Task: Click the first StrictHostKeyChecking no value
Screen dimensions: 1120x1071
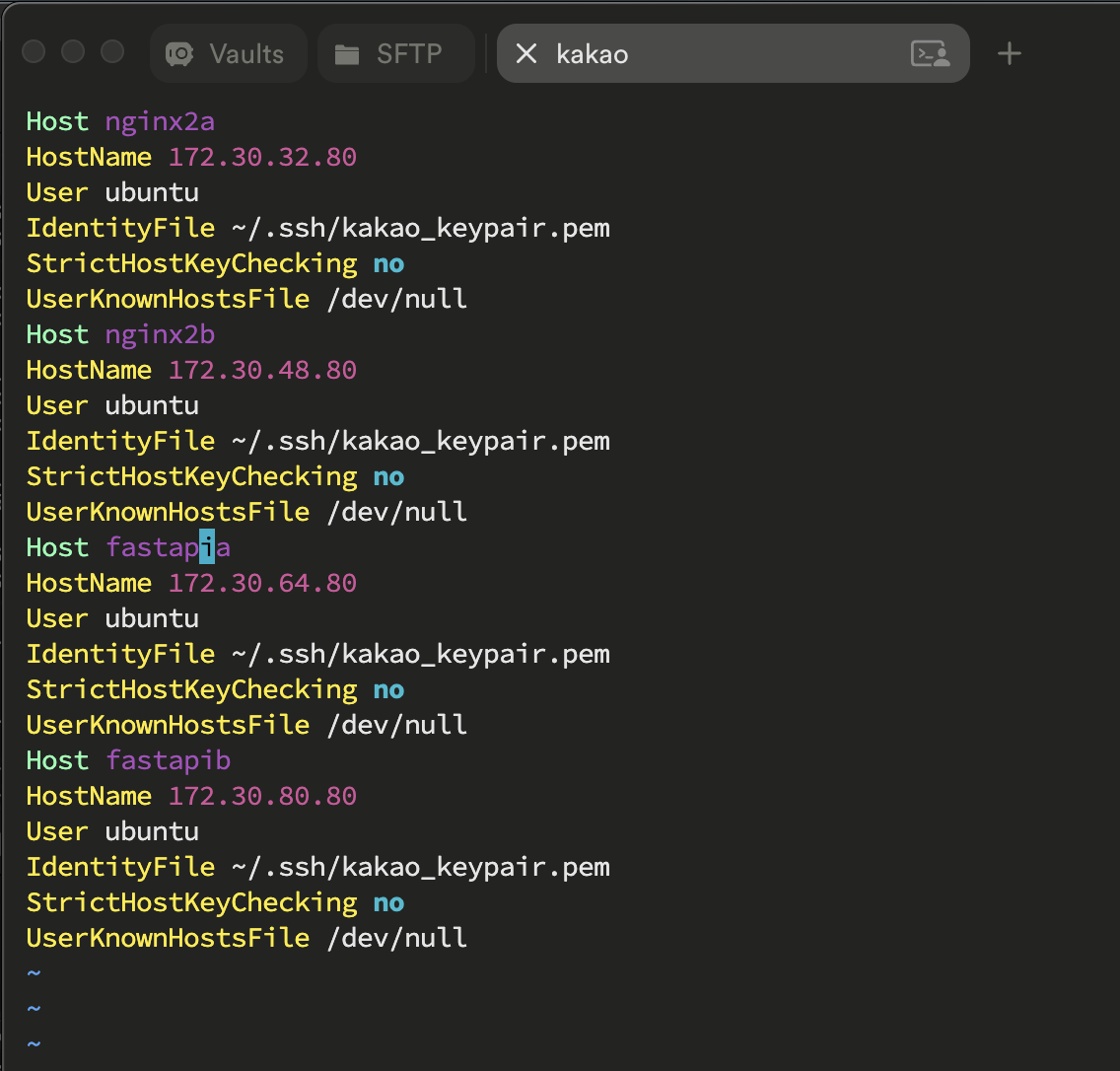Action: pos(388,264)
